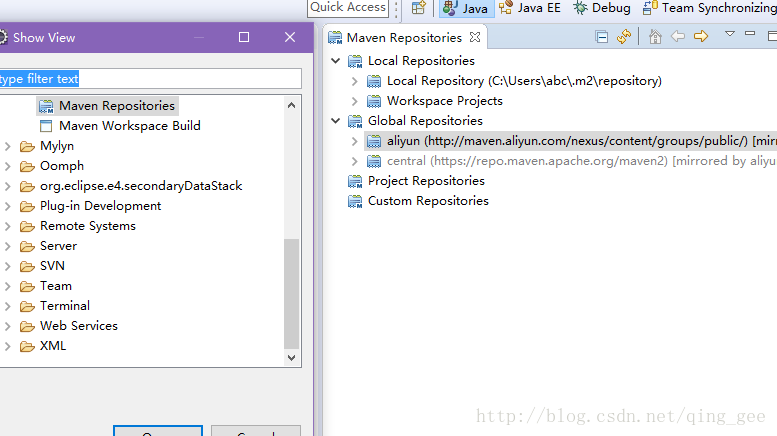Expand the SVN folder

7,266
